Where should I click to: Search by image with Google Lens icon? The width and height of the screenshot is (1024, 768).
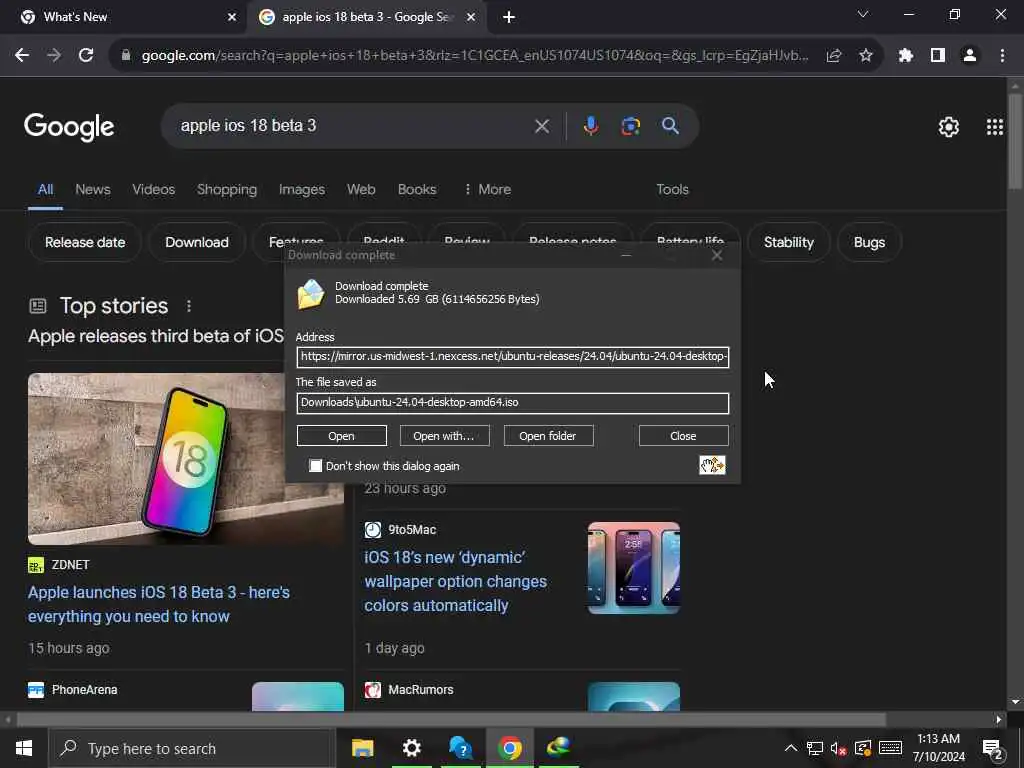[x=630, y=126]
